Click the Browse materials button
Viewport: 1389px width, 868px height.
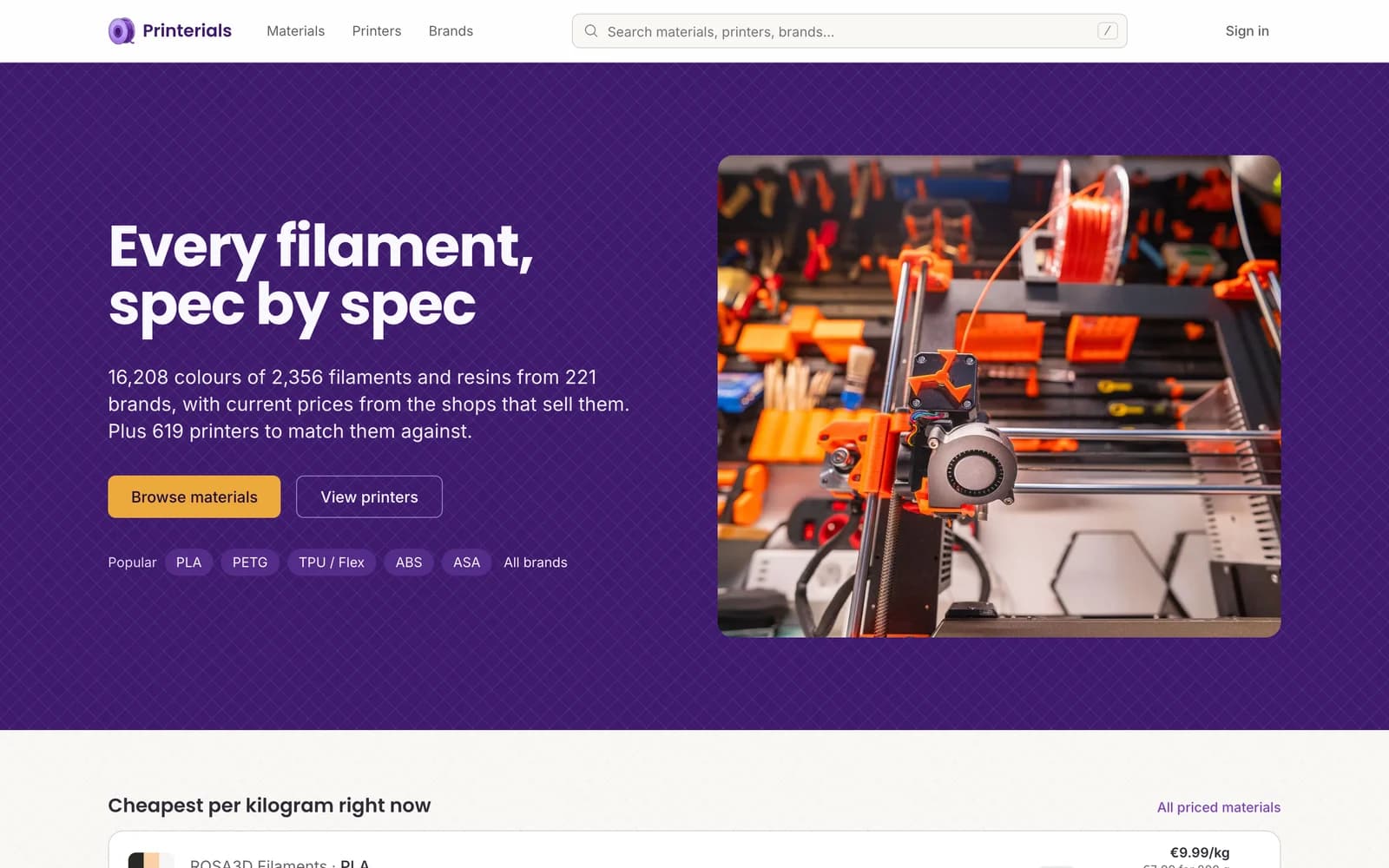(x=194, y=496)
